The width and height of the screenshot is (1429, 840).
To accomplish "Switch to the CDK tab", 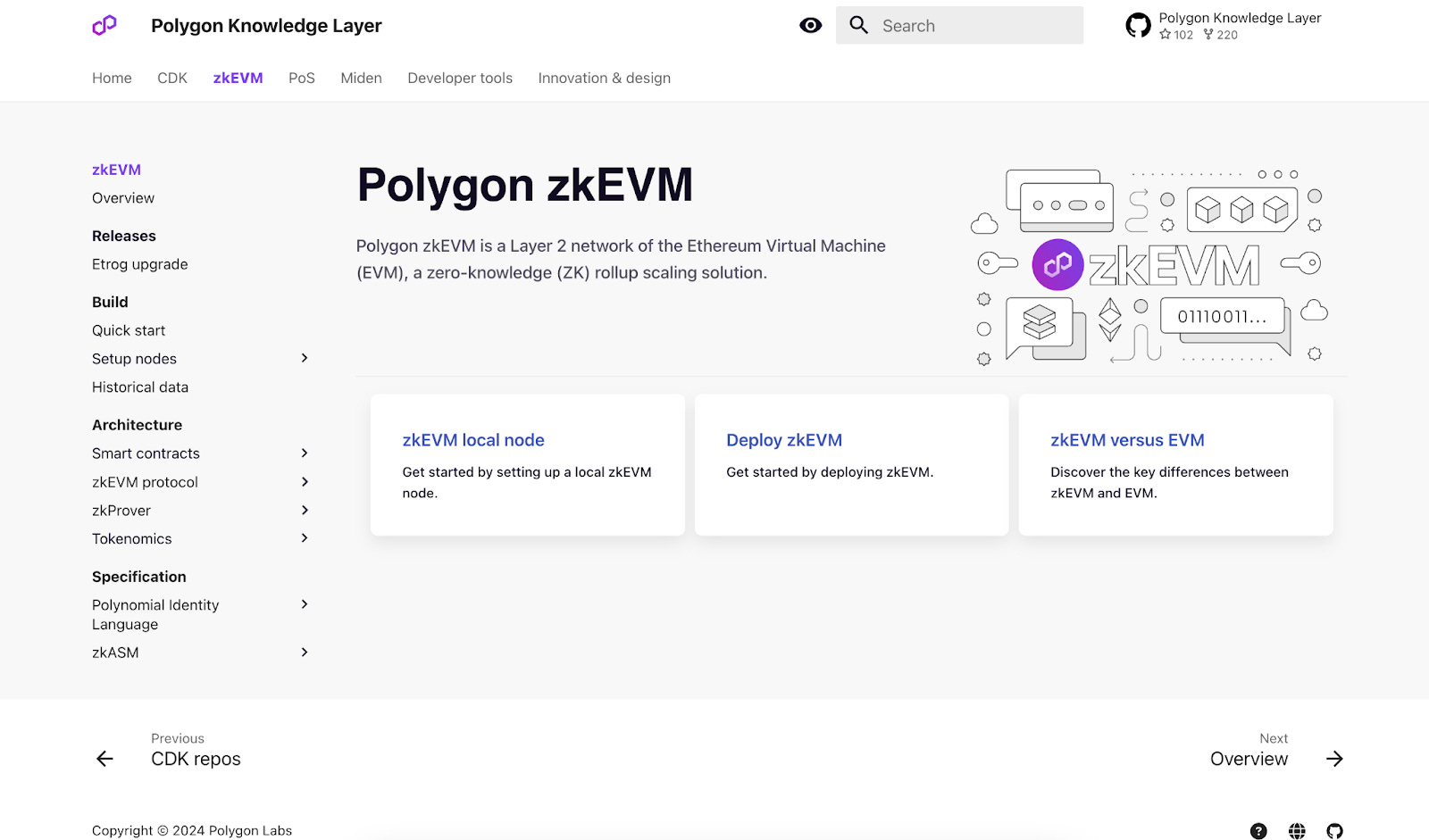I will [172, 78].
